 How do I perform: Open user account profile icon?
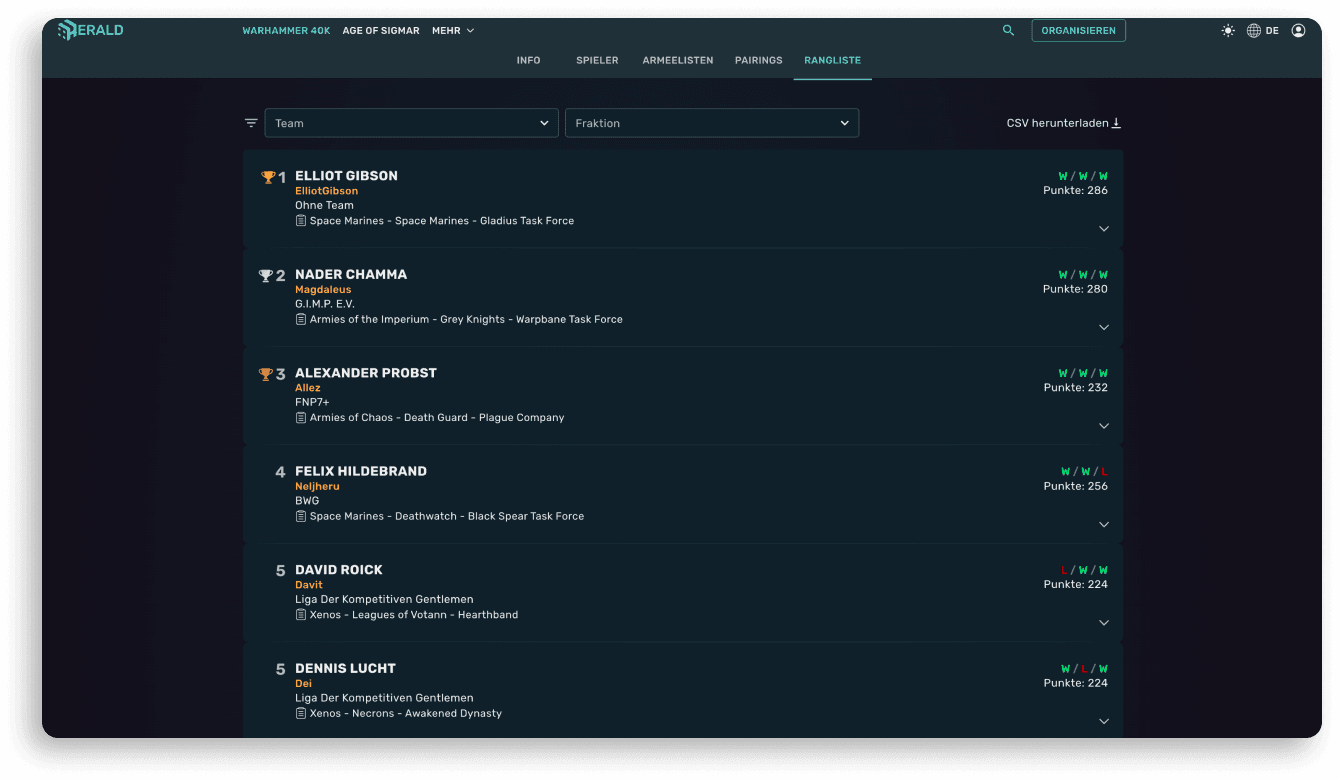(1298, 31)
